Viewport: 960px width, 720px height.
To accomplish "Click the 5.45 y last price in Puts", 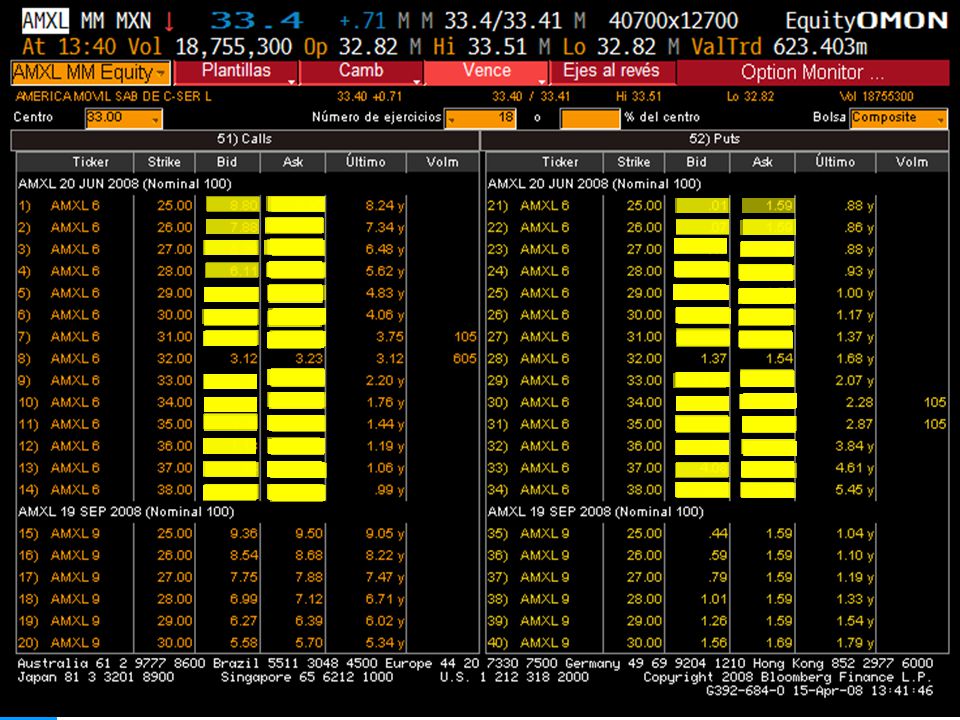I will (x=854, y=490).
